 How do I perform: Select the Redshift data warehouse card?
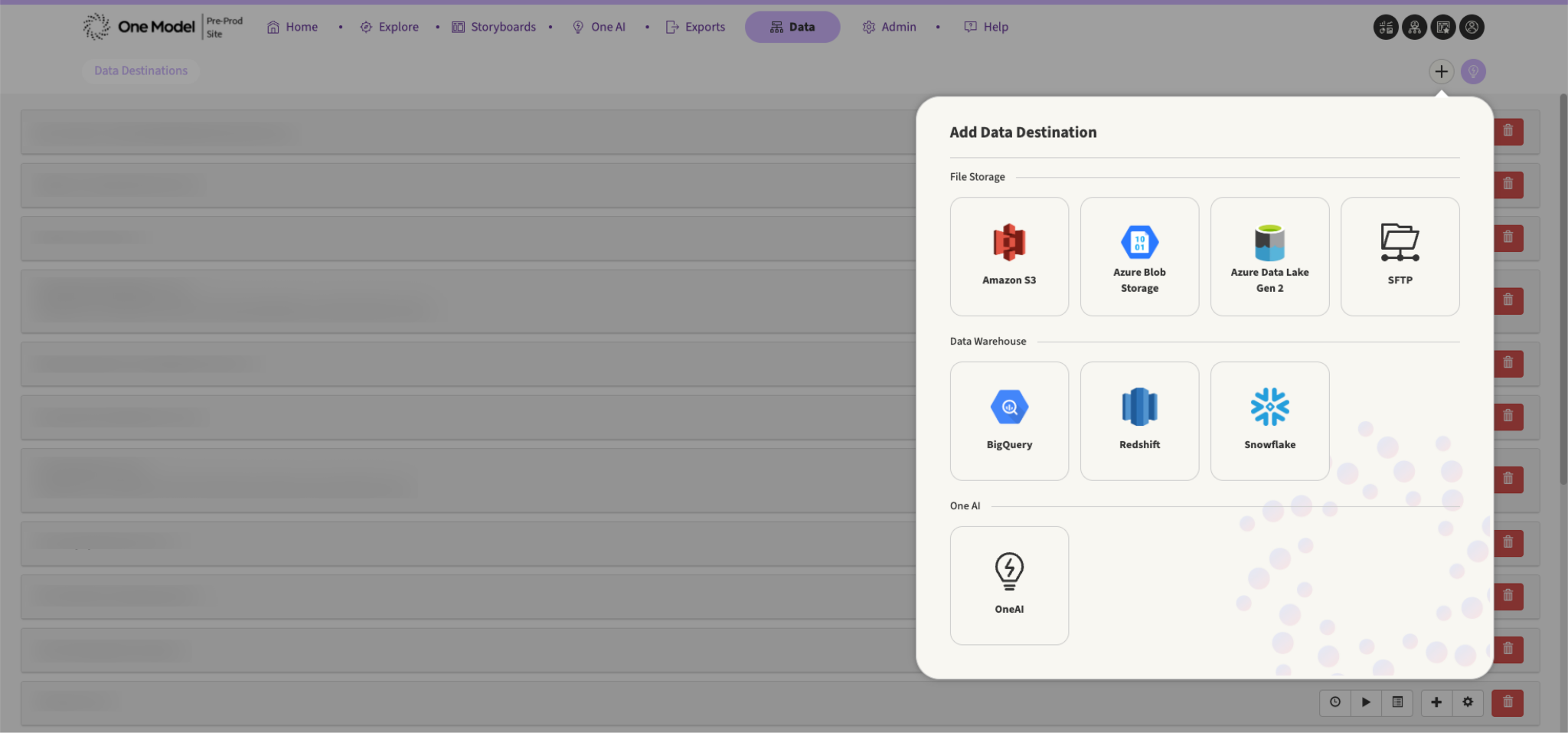[x=1139, y=421]
